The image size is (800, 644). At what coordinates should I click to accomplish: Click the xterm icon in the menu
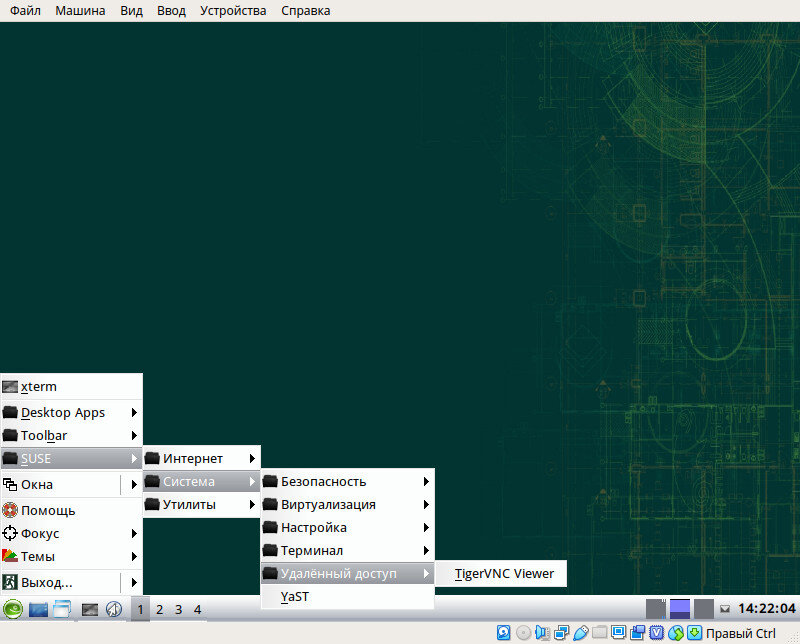tap(10, 386)
